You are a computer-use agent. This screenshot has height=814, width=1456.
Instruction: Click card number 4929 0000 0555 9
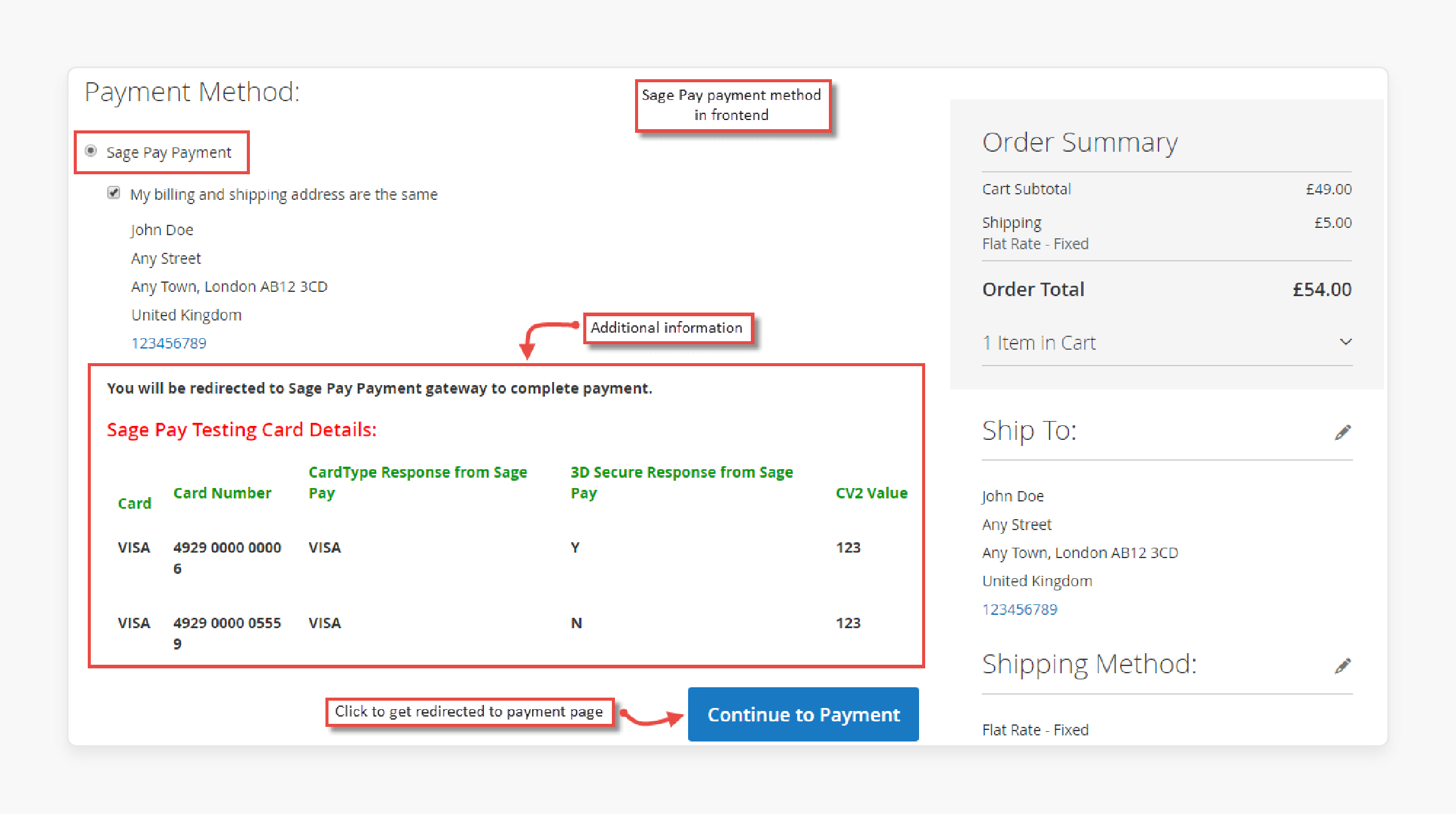(227, 633)
